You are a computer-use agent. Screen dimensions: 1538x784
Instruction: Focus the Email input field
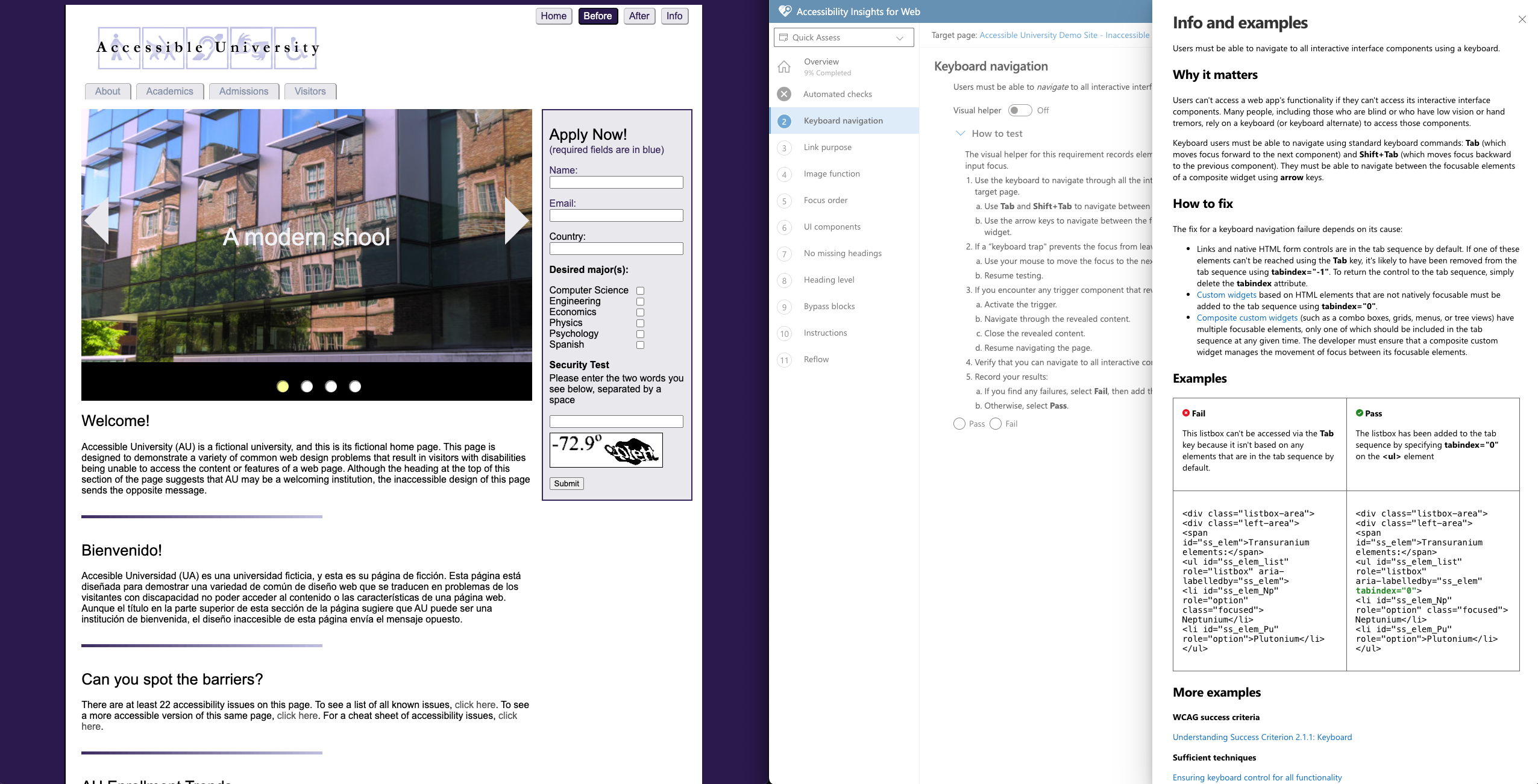click(x=616, y=215)
